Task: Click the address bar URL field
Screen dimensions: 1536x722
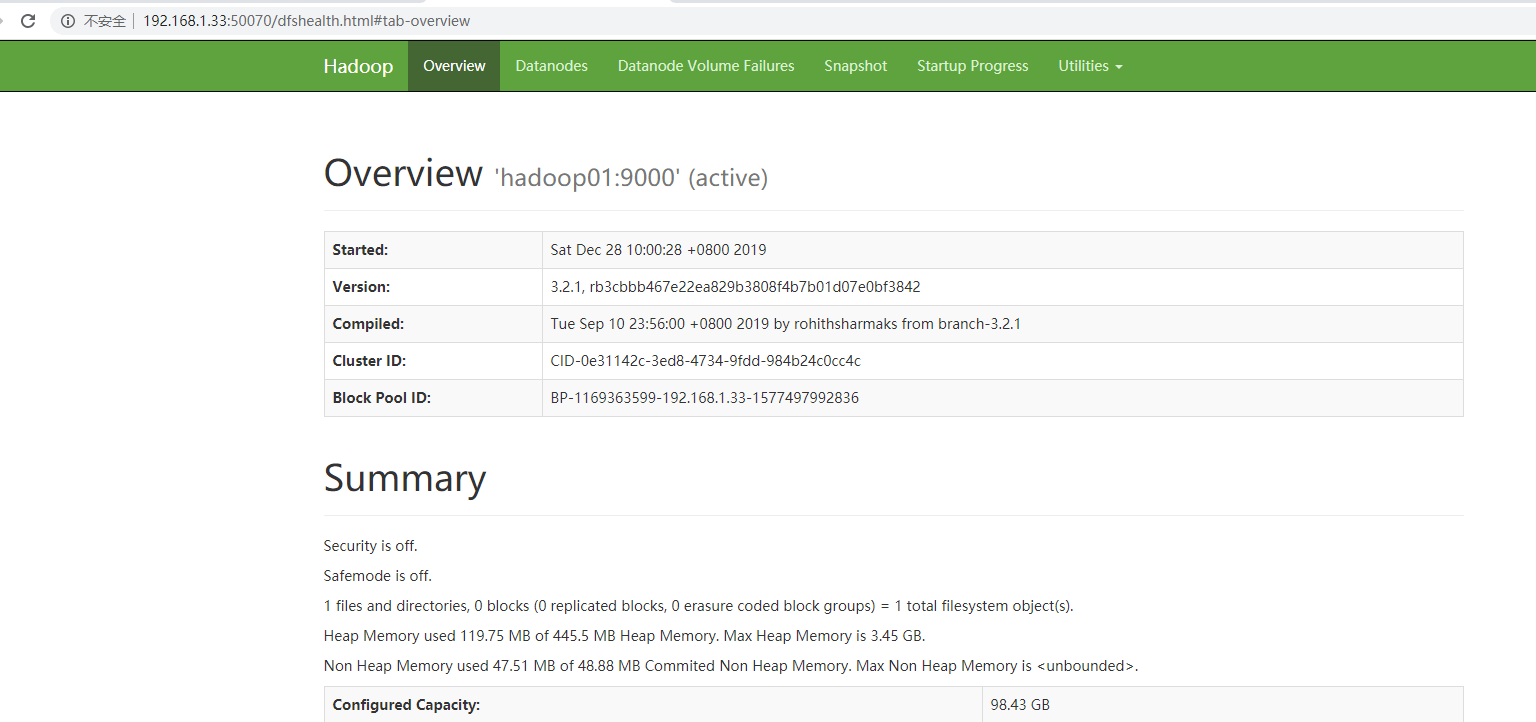Action: pyautogui.click(x=306, y=21)
